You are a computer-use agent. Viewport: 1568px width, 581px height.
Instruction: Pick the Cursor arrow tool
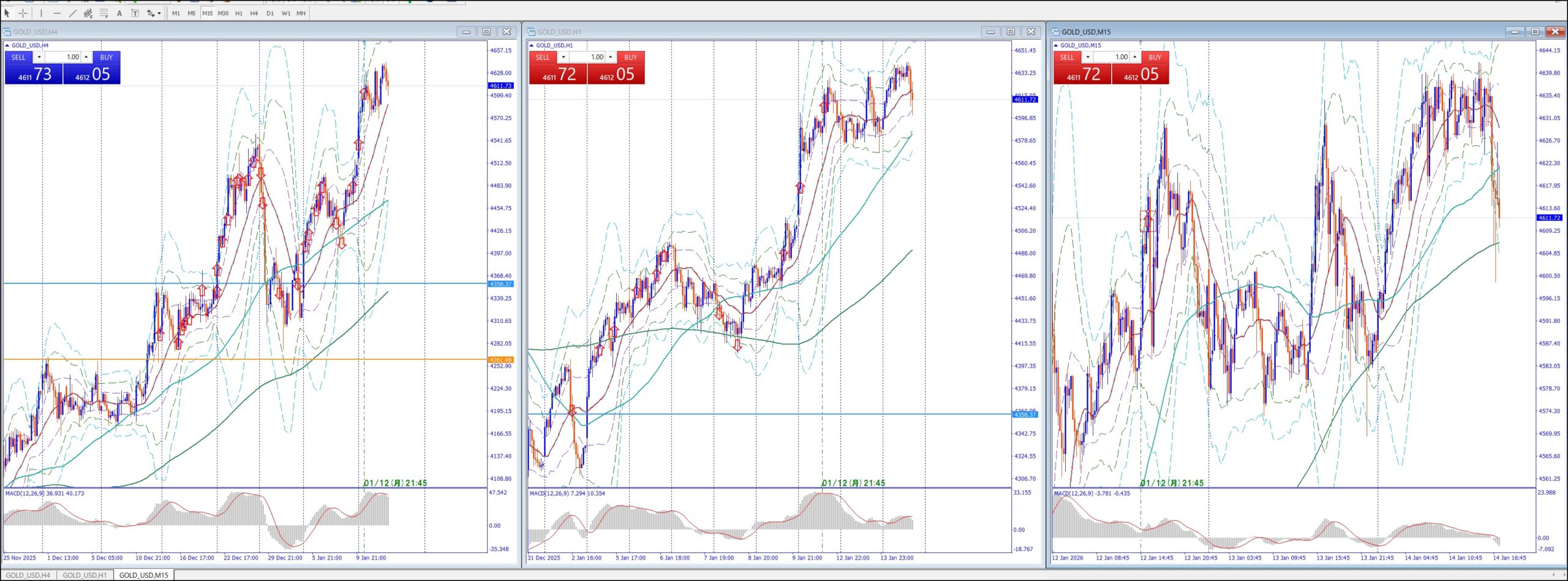7,13
